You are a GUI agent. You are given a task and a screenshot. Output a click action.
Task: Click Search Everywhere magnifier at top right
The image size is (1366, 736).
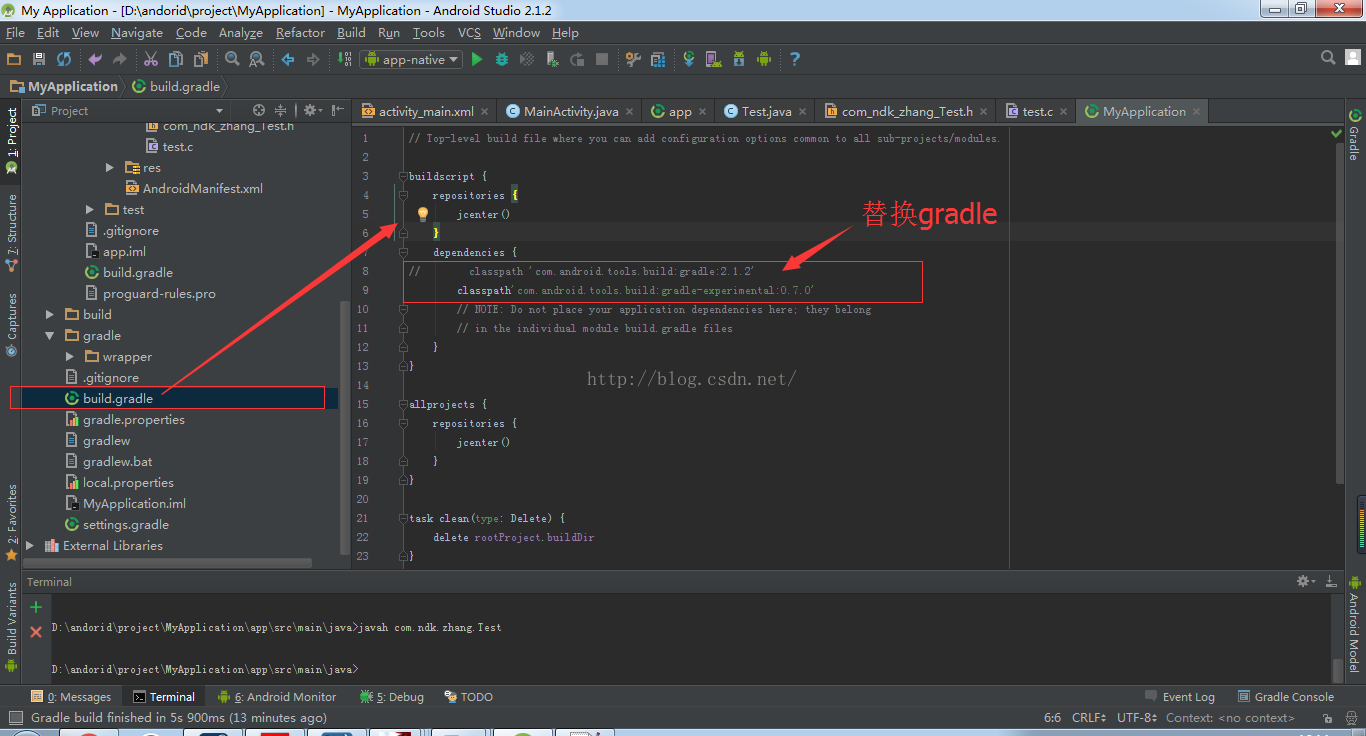click(1328, 58)
